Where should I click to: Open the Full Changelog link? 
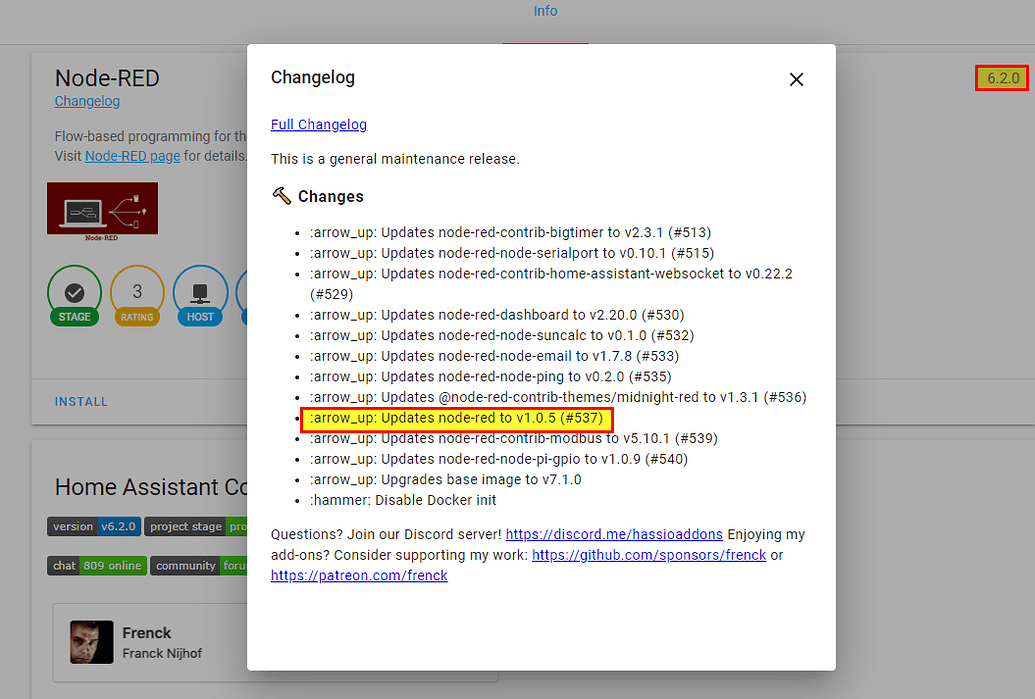pos(318,124)
